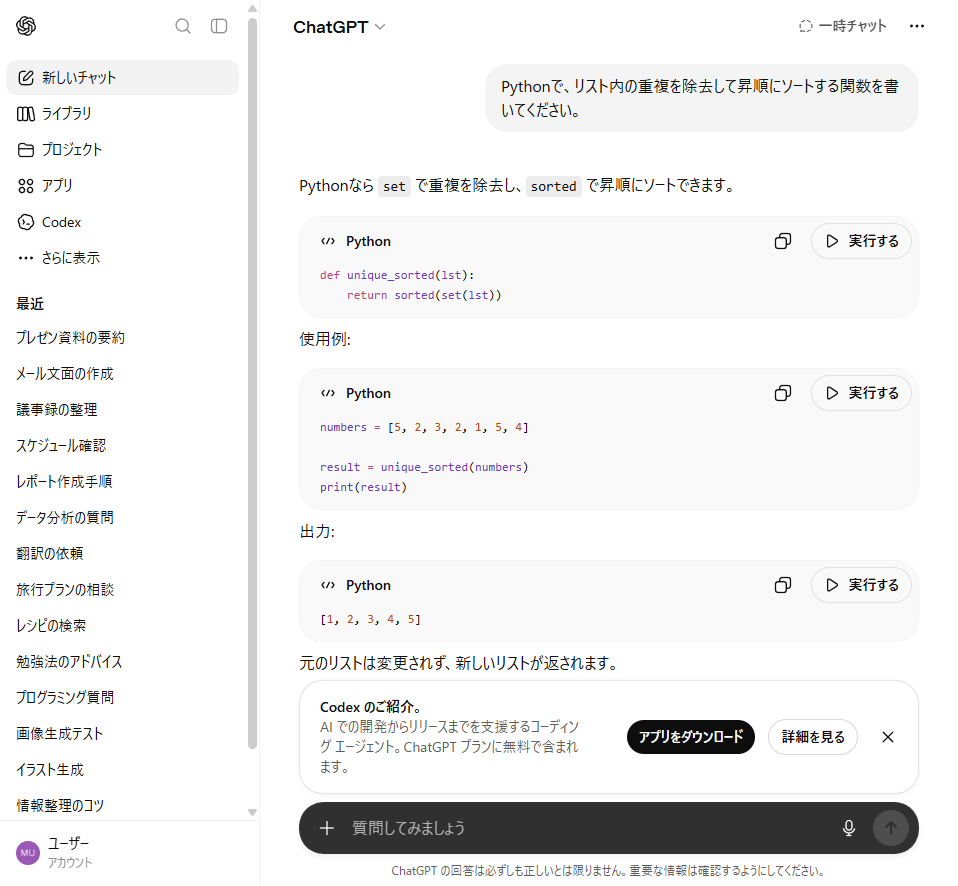Open recent chat データ分析の質問

point(122,518)
